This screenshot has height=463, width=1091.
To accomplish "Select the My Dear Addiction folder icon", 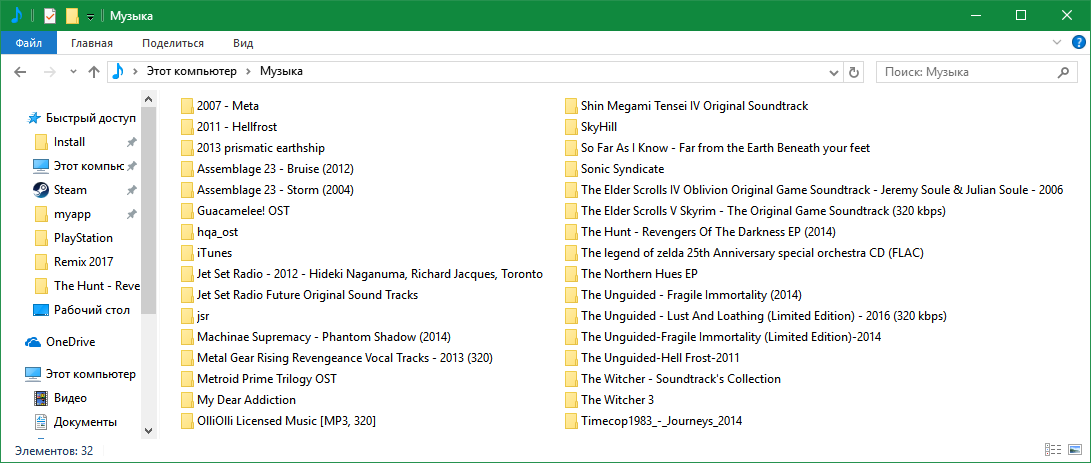I will coord(186,400).
